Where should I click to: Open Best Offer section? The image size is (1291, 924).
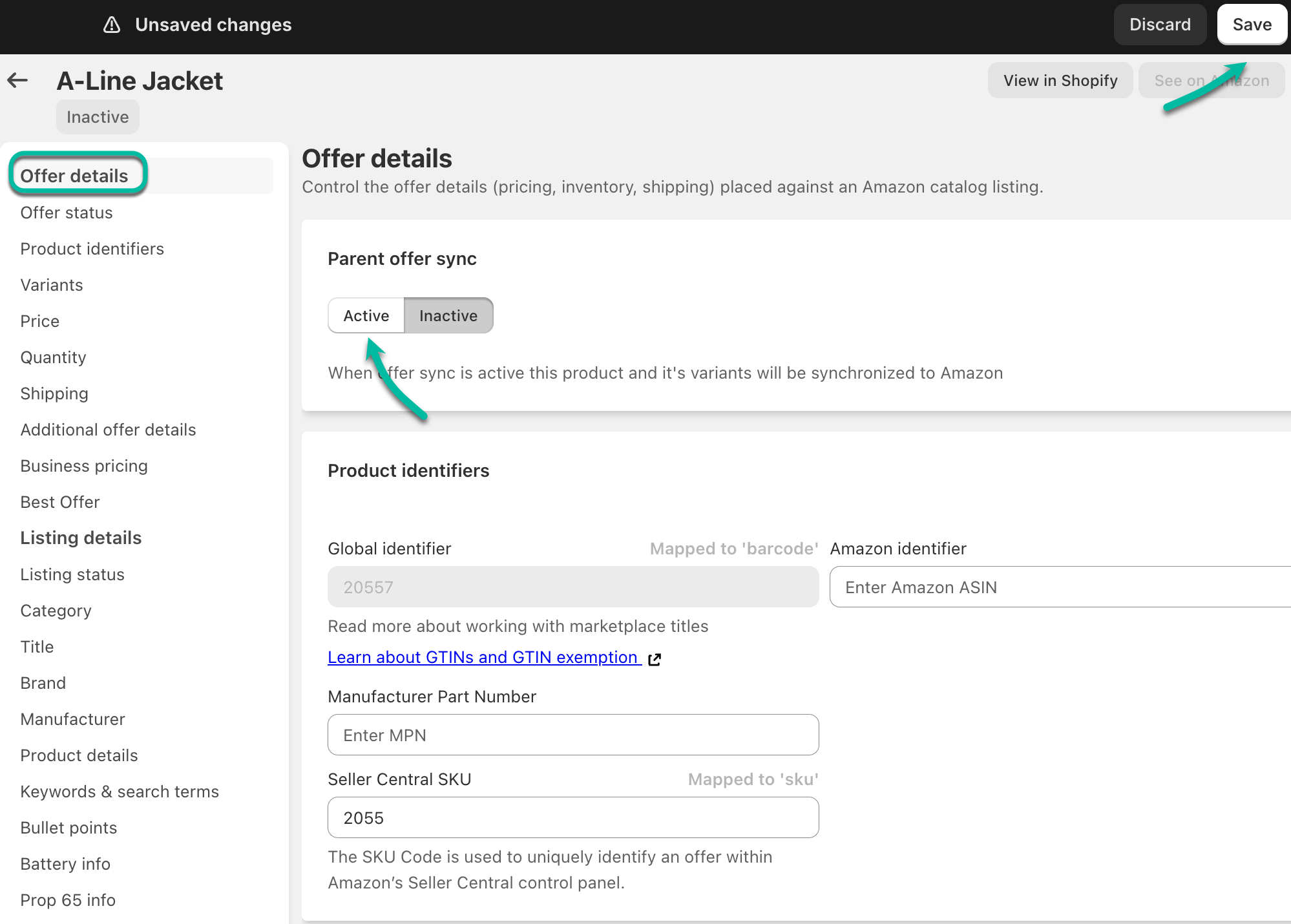point(60,502)
